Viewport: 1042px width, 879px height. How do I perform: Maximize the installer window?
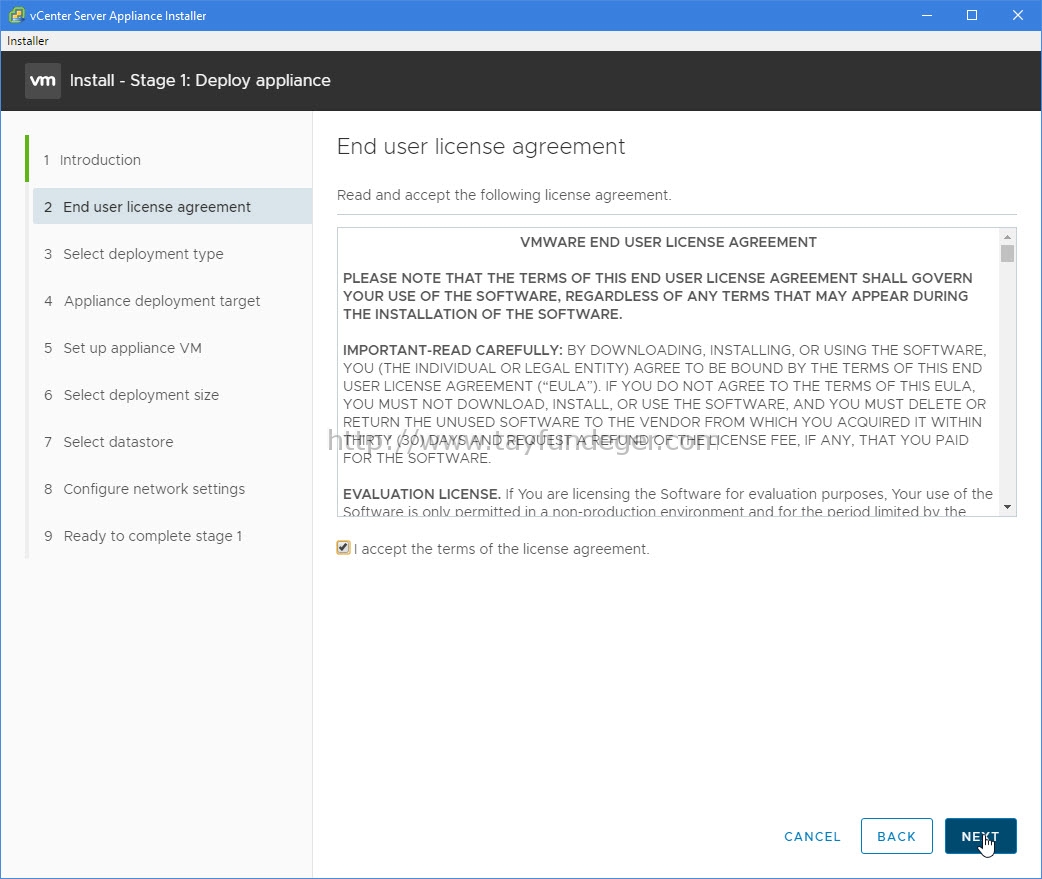click(x=972, y=15)
